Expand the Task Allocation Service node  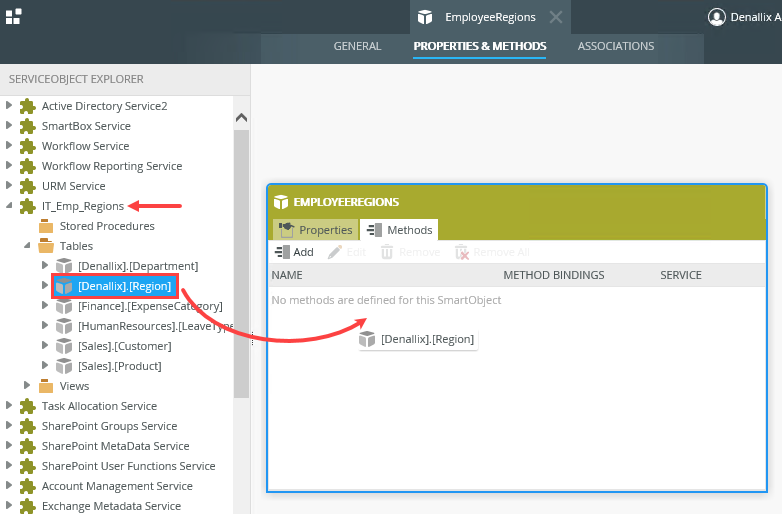point(8,405)
